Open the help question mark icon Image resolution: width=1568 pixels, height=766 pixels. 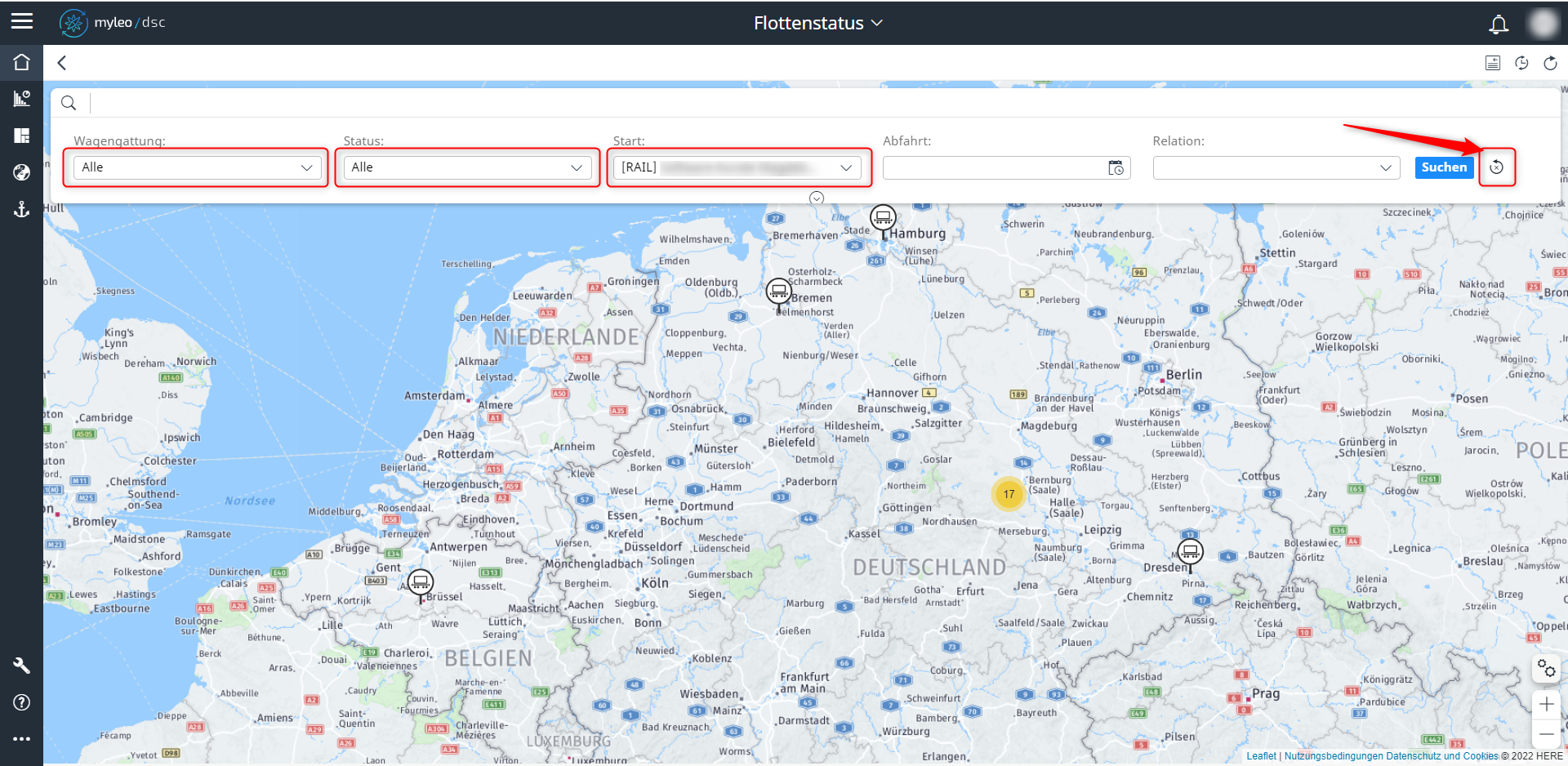coord(22,702)
